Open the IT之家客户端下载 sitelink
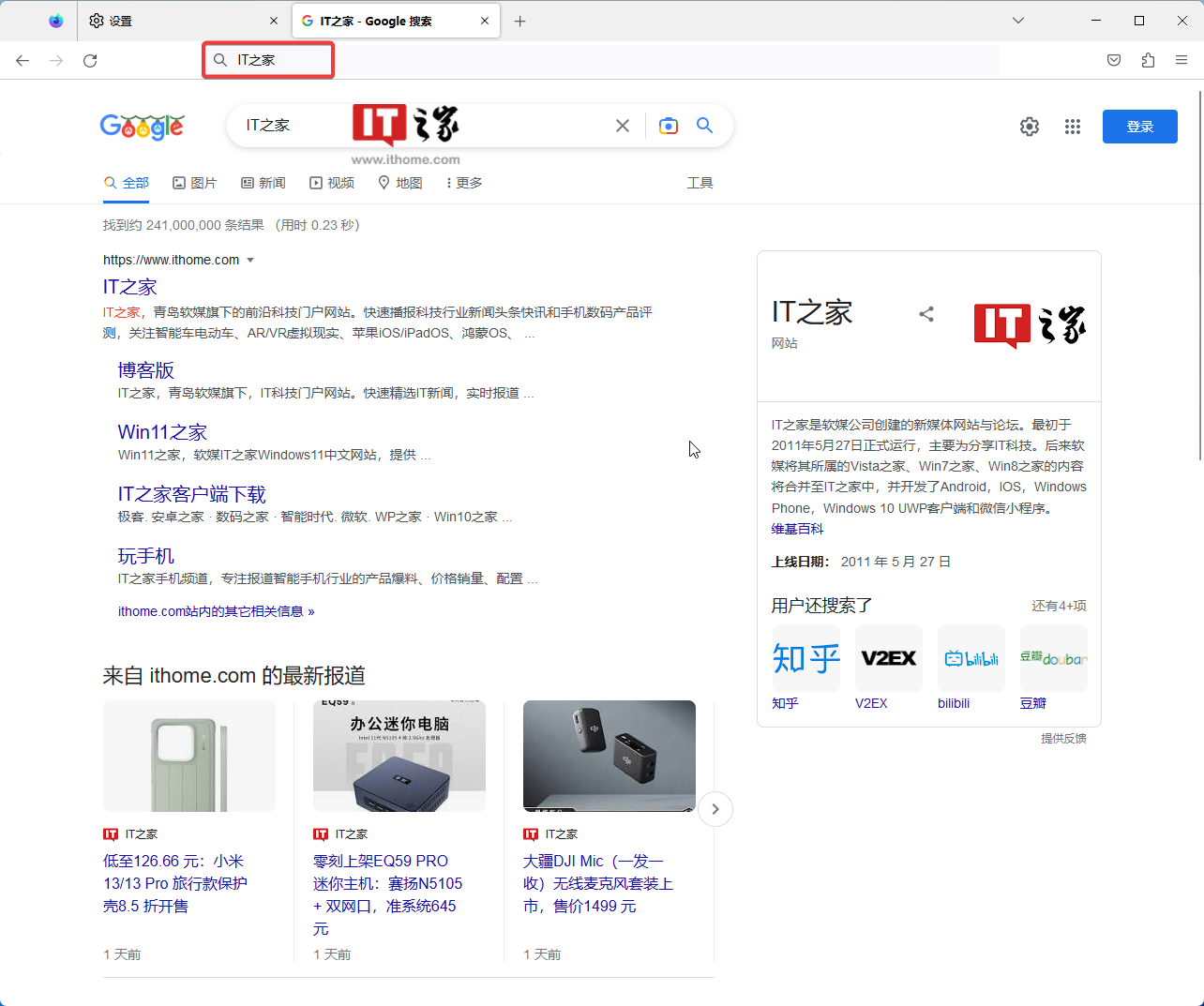This screenshot has height=1006, width=1204. [x=192, y=494]
